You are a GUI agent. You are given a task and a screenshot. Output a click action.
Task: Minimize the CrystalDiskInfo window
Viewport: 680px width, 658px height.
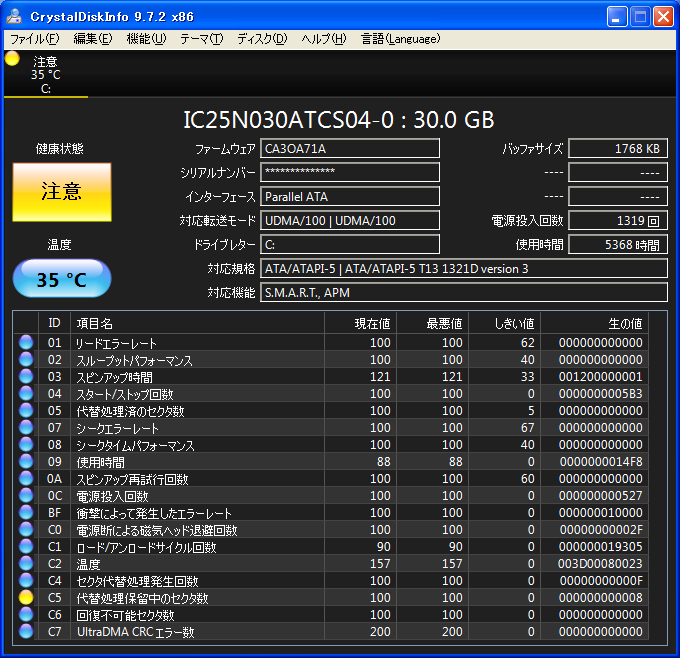pyautogui.click(x=617, y=17)
